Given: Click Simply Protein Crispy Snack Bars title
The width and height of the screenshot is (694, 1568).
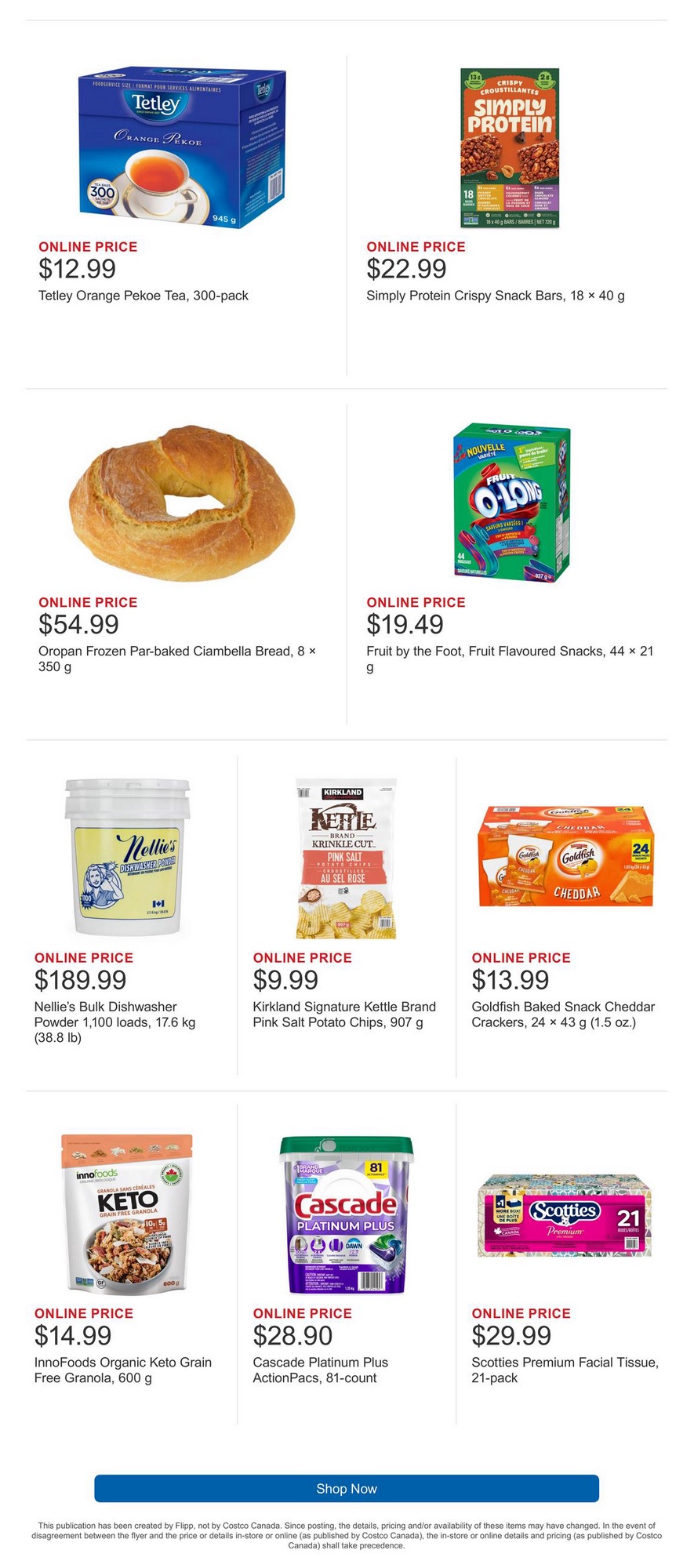Looking at the screenshot, I should (x=495, y=296).
